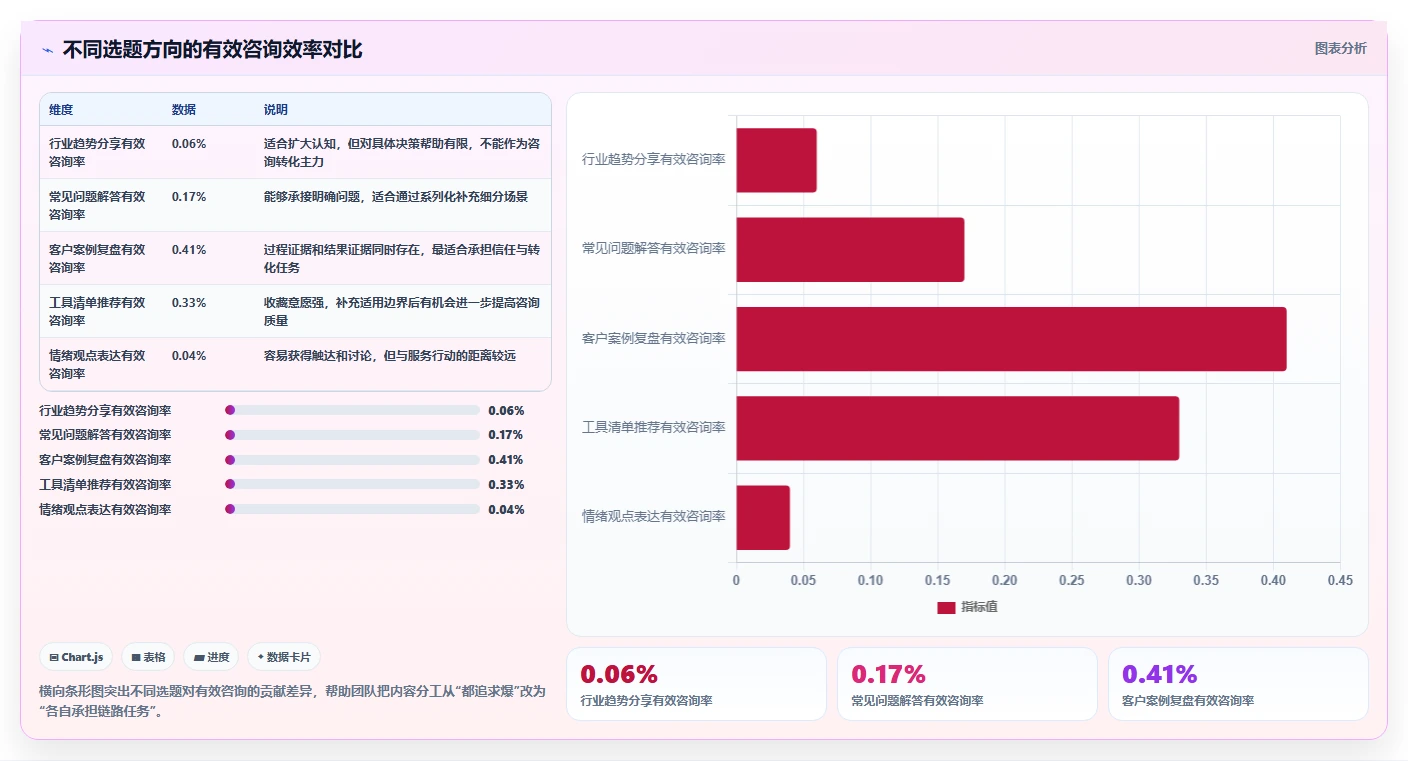
Task: Select the 0.17% table cell
Action: click(x=189, y=196)
